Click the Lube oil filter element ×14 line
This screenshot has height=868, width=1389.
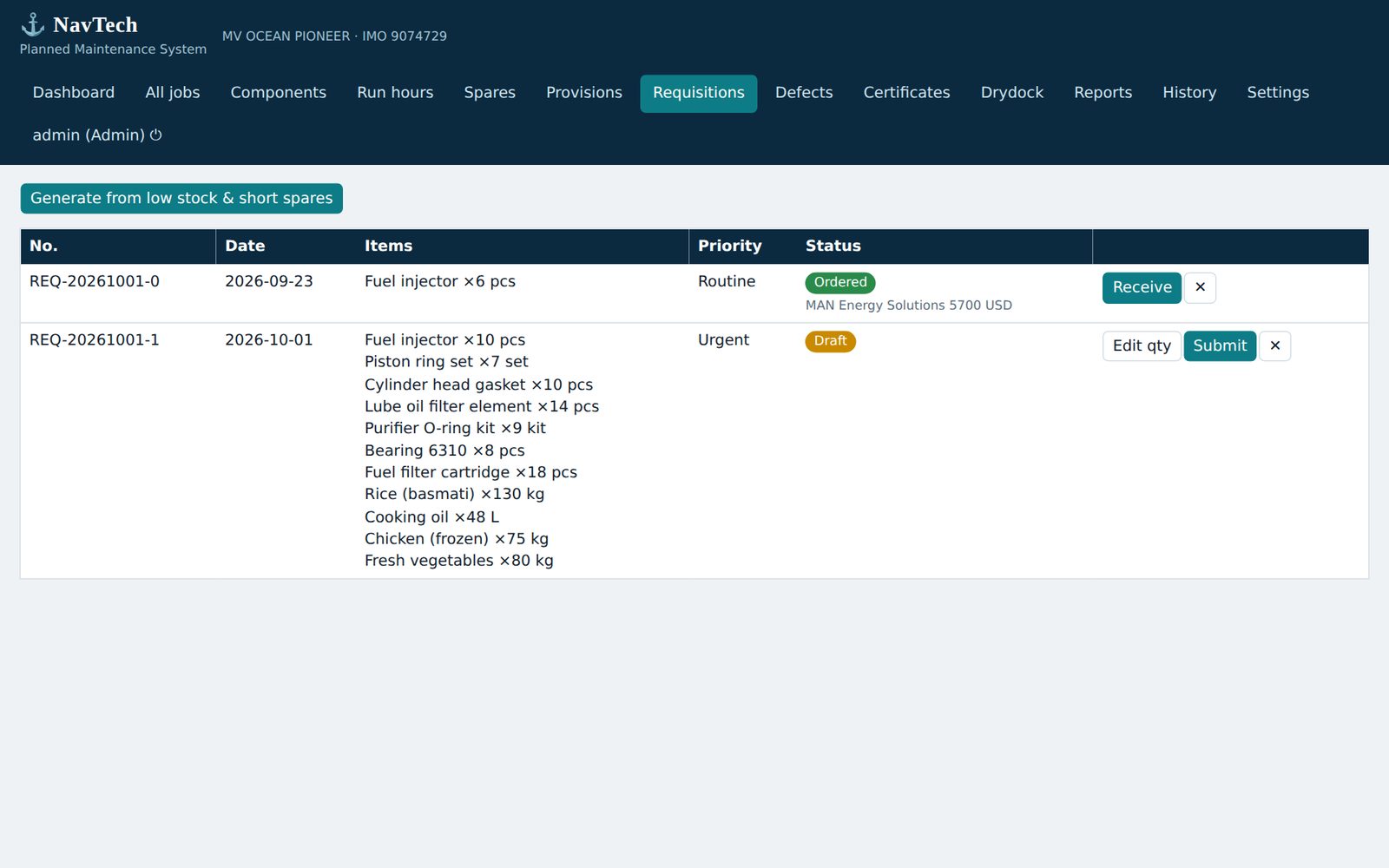[x=482, y=406]
